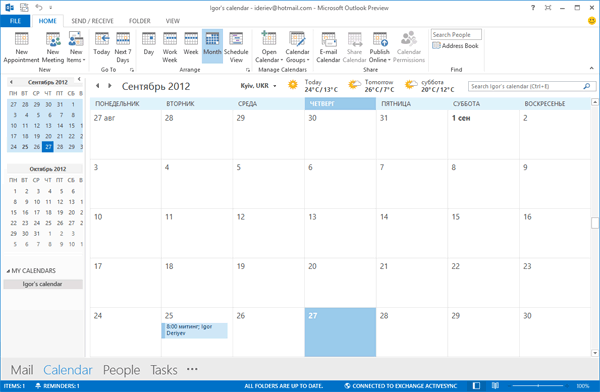Create a New Meeting

(53, 47)
